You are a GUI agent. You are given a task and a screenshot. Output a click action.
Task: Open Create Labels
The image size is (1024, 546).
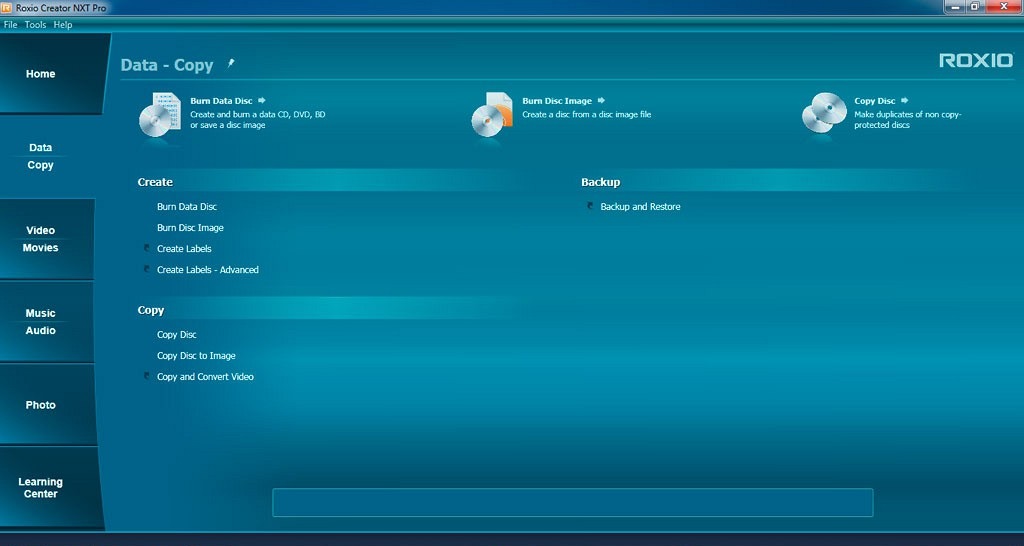[x=184, y=248]
